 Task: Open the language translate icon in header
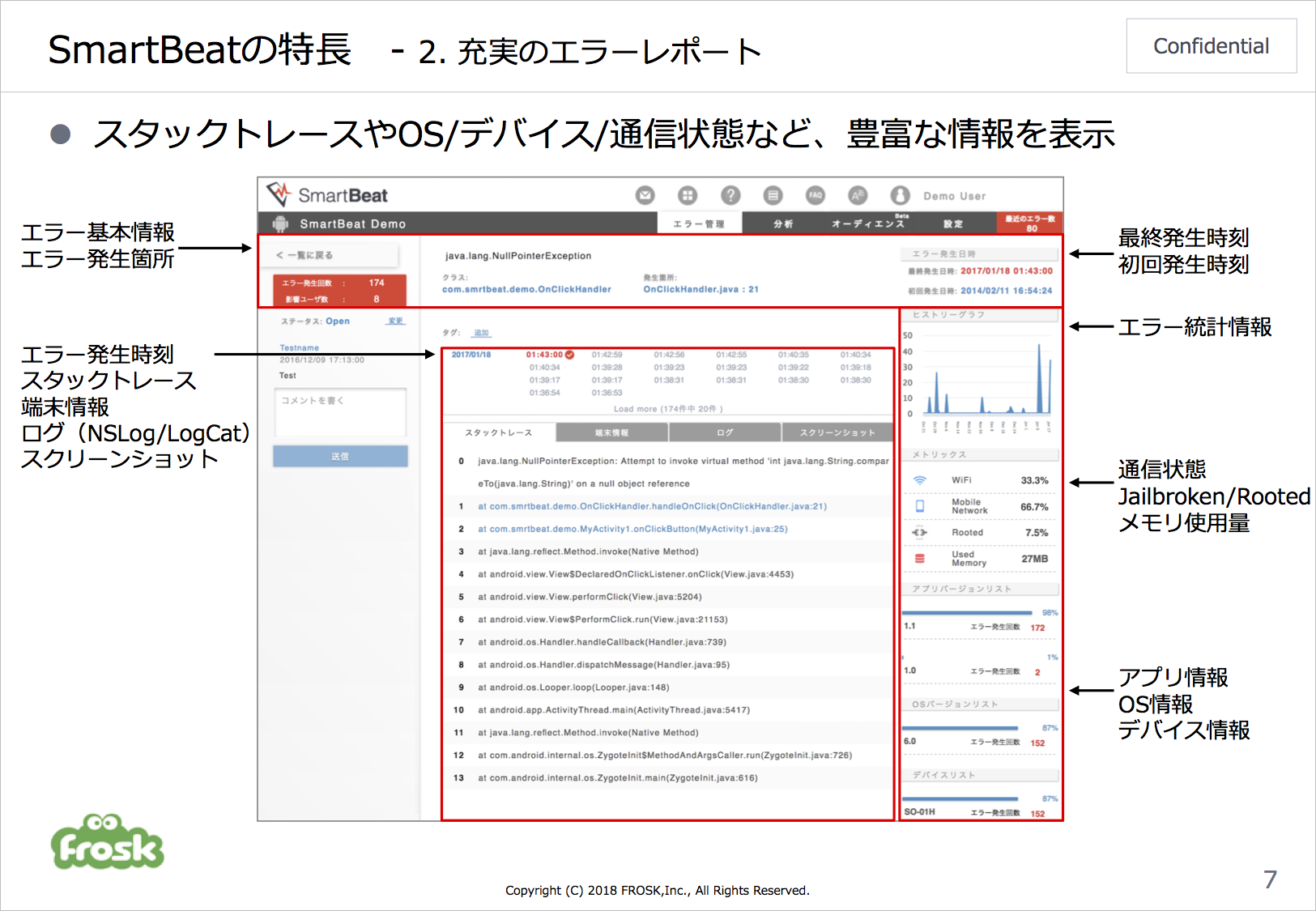click(x=858, y=195)
